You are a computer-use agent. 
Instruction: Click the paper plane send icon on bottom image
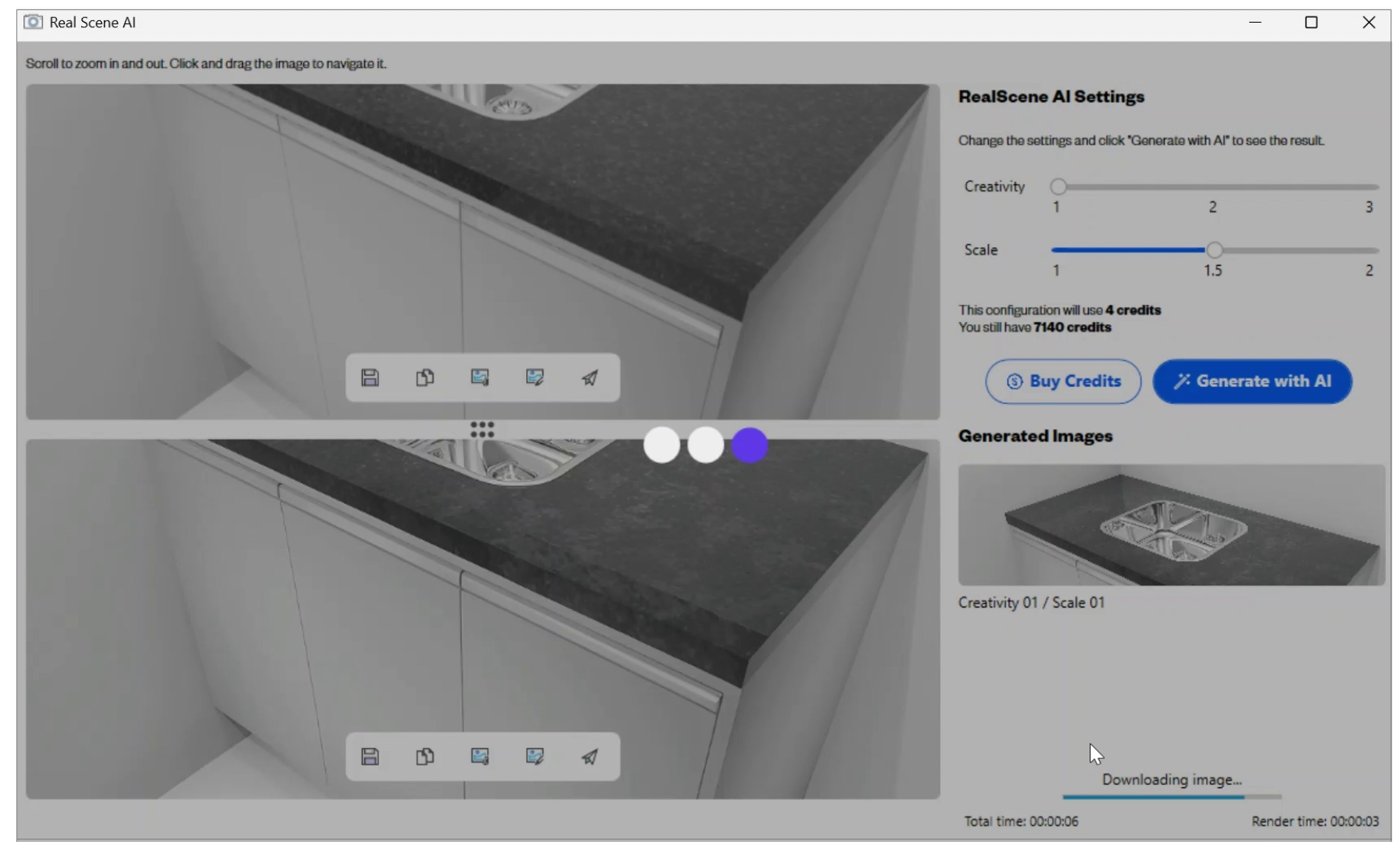590,757
